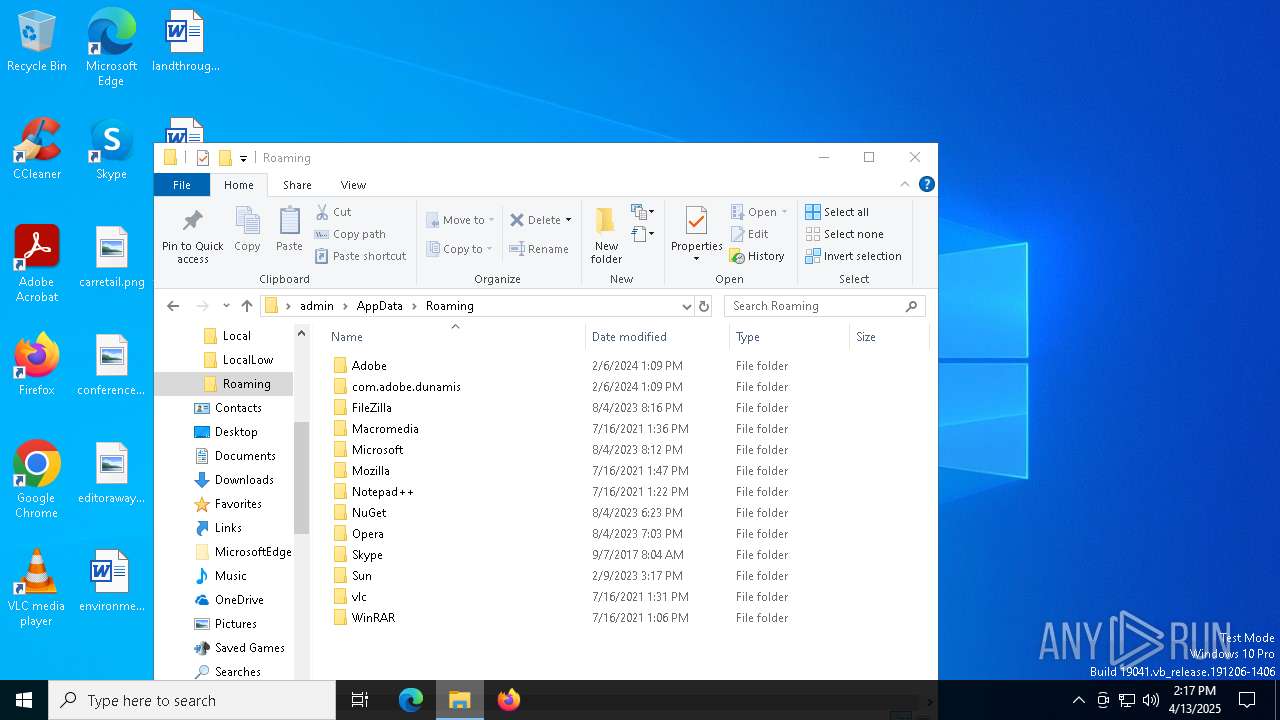The height and width of the screenshot is (720, 1280).
Task: Click Select all in ribbon
Action: (837, 212)
